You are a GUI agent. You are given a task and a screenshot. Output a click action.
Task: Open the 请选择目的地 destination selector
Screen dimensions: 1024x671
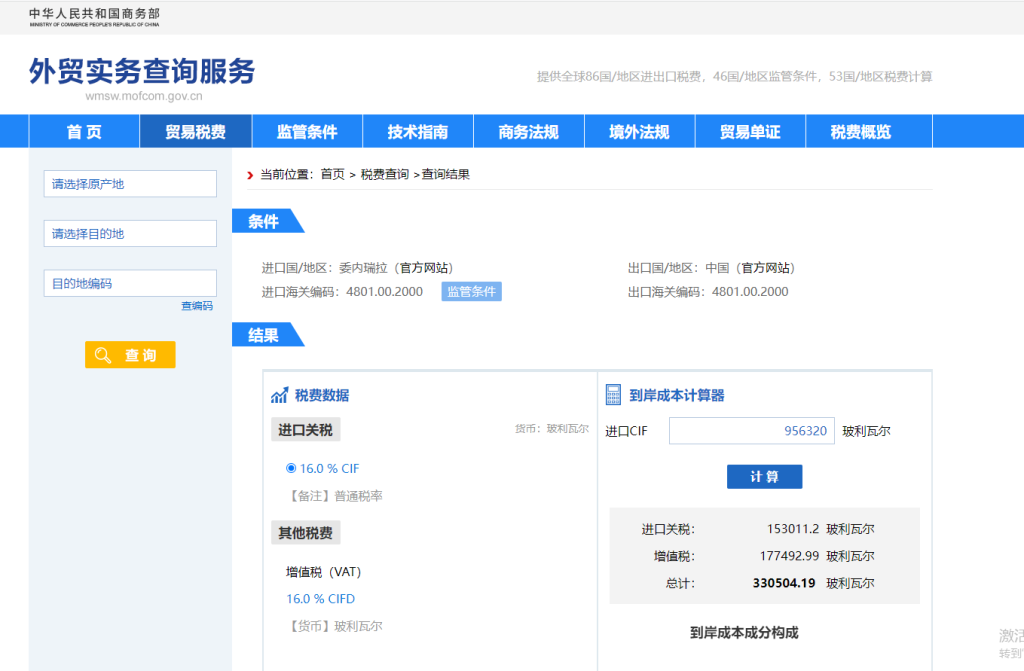tap(130, 233)
